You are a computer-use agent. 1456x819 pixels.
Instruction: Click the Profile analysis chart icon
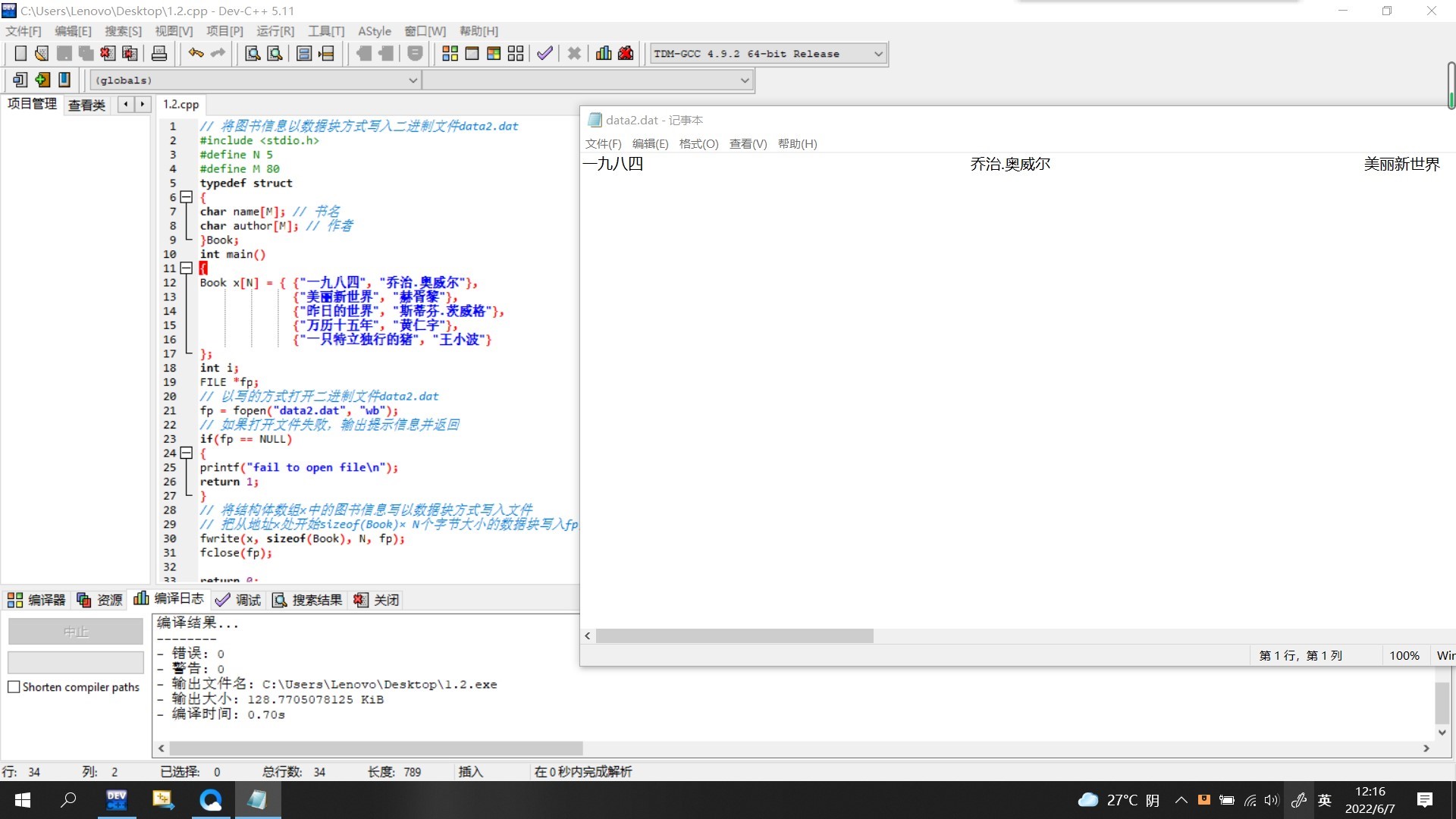[604, 53]
